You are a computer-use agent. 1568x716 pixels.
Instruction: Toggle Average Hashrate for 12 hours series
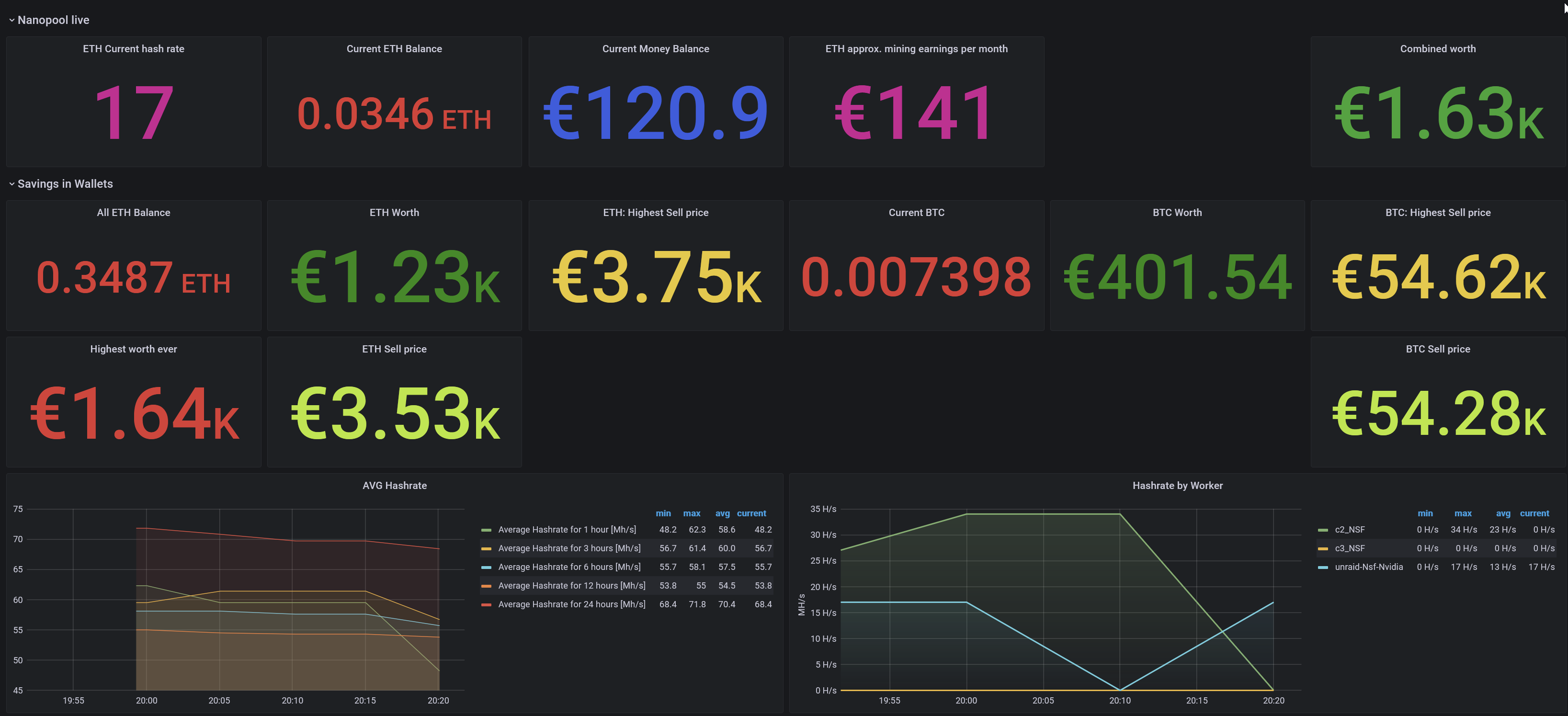(571, 586)
